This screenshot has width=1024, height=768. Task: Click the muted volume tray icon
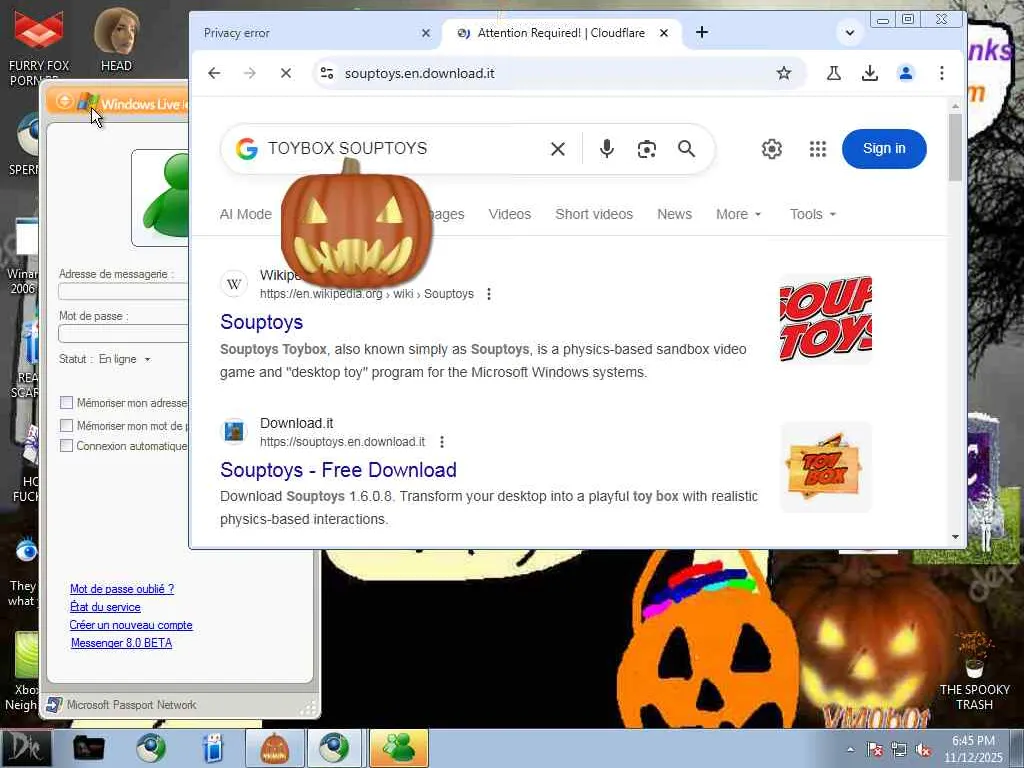tap(923, 750)
